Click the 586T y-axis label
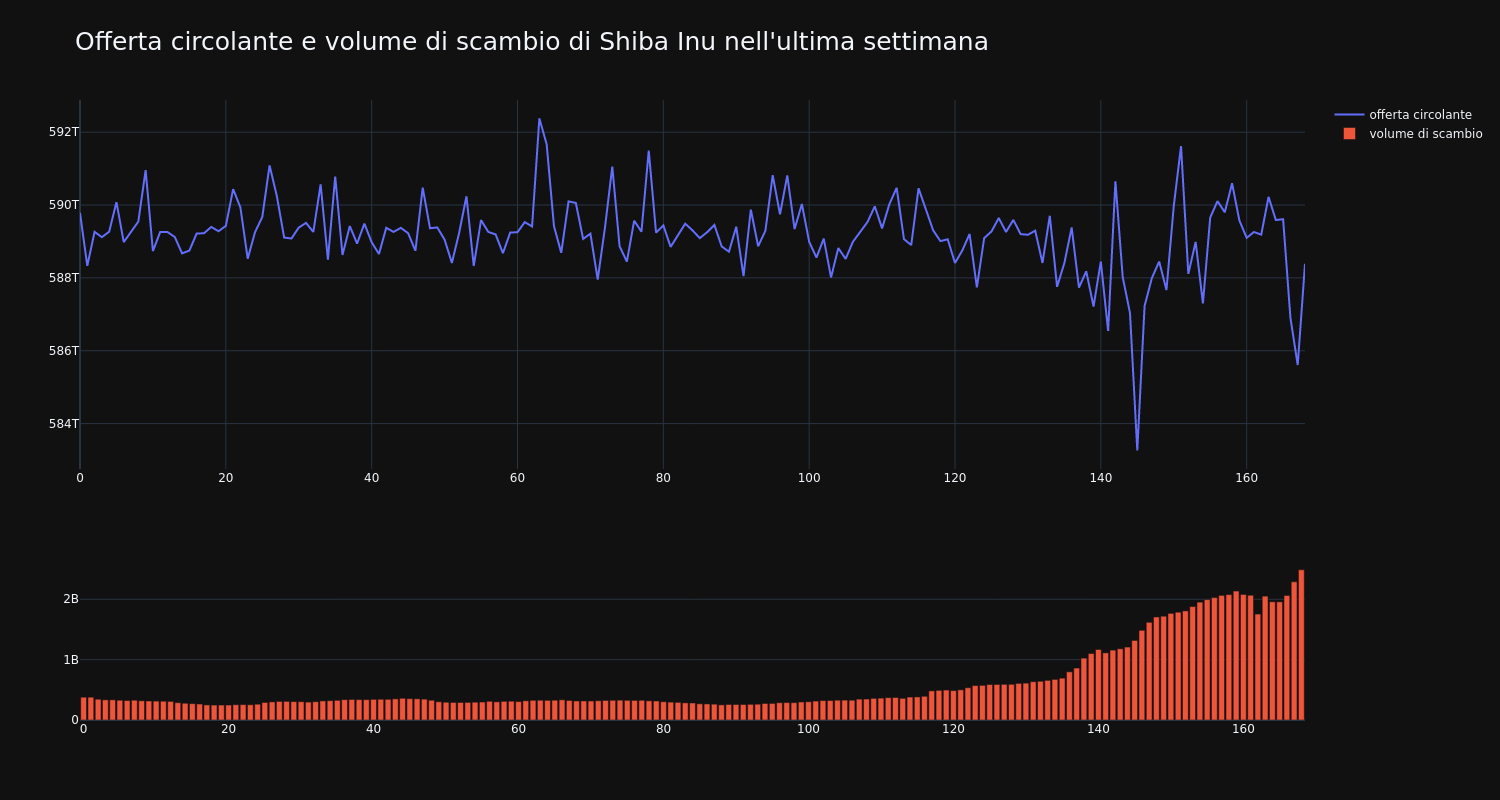This screenshot has width=1500, height=800. pyautogui.click(x=63, y=351)
